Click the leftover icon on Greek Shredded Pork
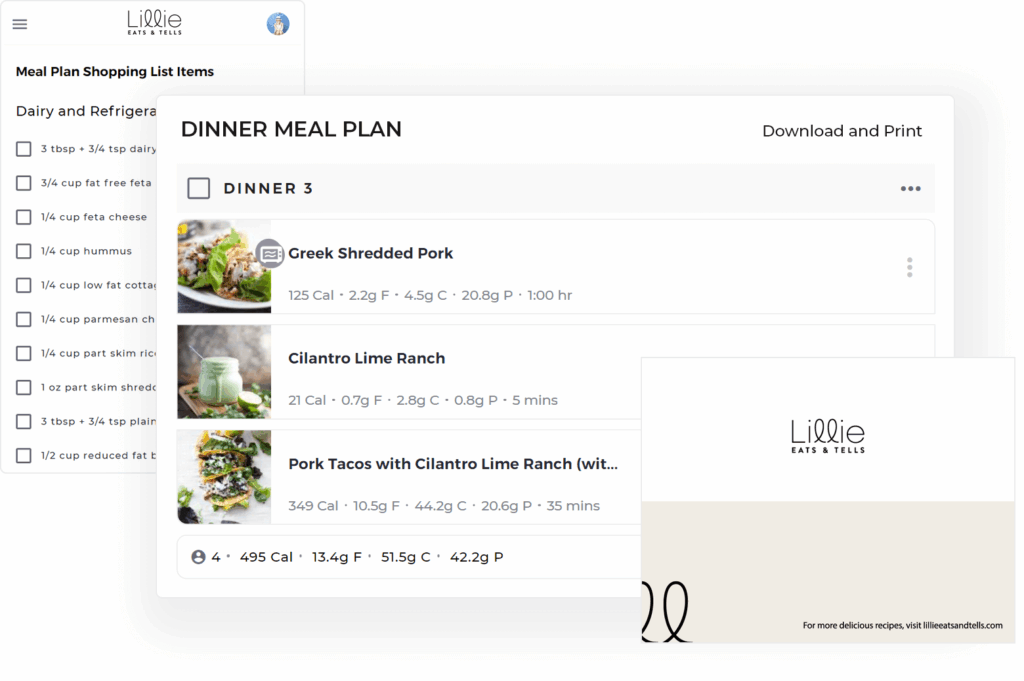Screen dimensions: 1024x681 (269, 254)
